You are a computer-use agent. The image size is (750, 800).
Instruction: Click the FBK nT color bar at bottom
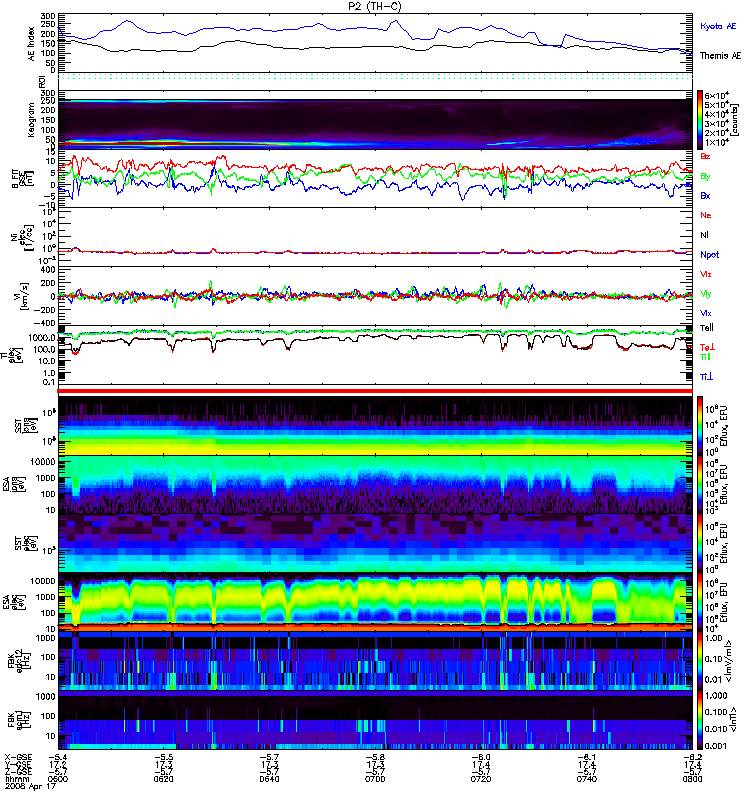point(699,720)
